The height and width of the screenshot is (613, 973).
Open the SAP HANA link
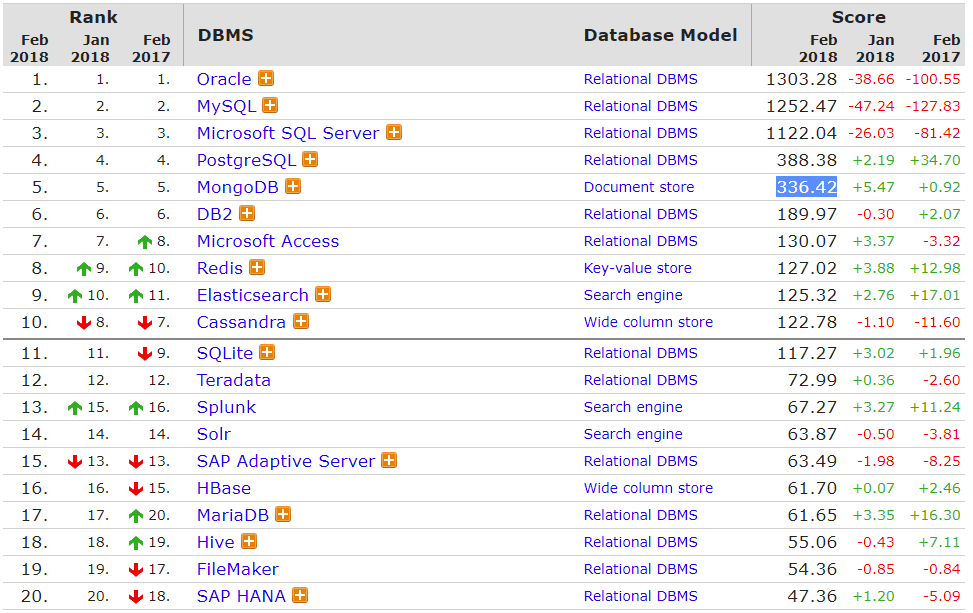click(x=241, y=596)
